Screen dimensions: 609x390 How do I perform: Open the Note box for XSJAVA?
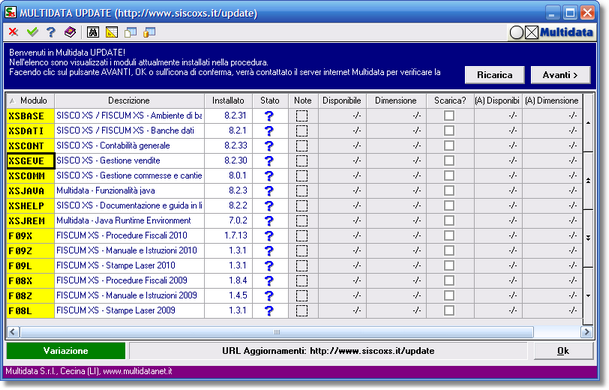pyautogui.click(x=302, y=191)
